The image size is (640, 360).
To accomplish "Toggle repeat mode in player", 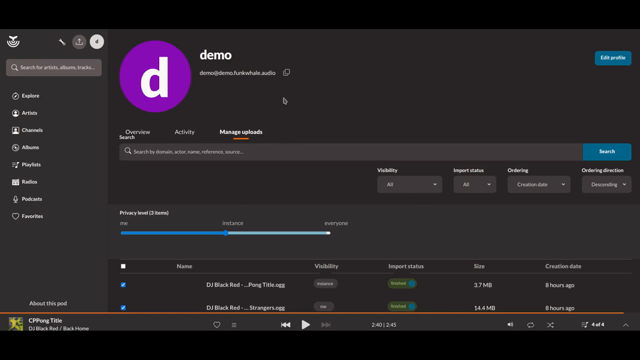I will (531, 325).
